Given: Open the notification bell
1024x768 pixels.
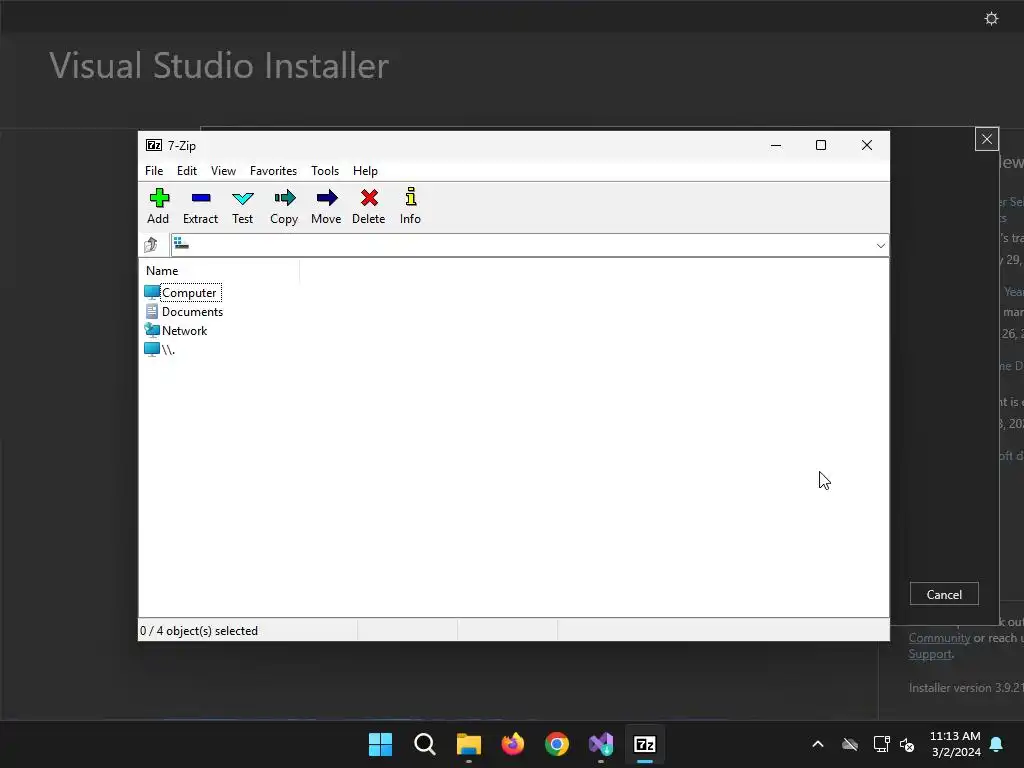Looking at the screenshot, I should coord(997,744).
